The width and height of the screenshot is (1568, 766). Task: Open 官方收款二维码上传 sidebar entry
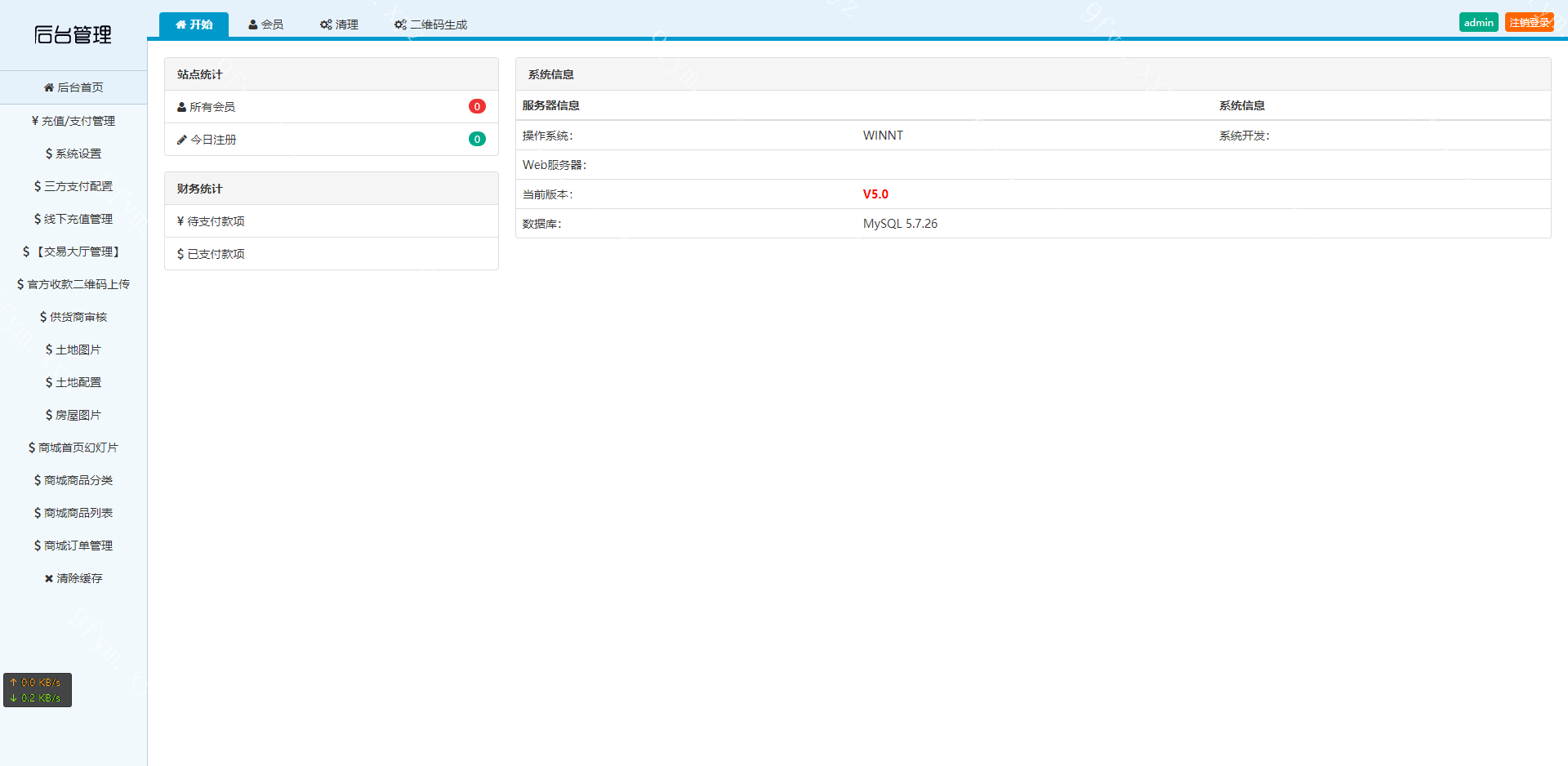(x=73, y=284)
